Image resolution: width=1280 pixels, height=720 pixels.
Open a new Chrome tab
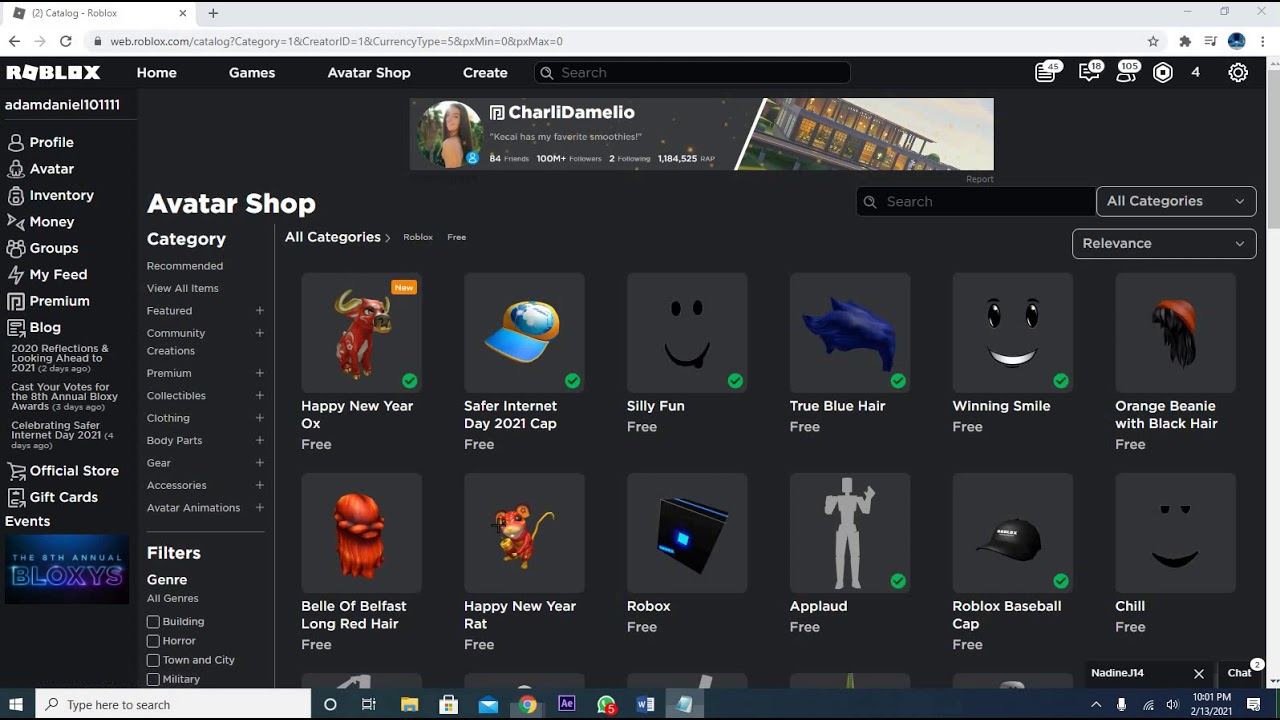[x=213, y=13]
